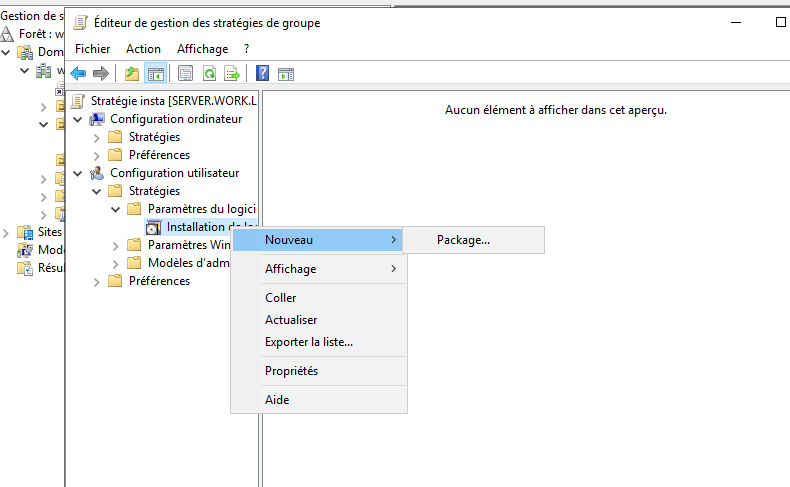Toggle the Show/Hide Action Pane icon
The image size is (790, 487).
tap(285, 73)
